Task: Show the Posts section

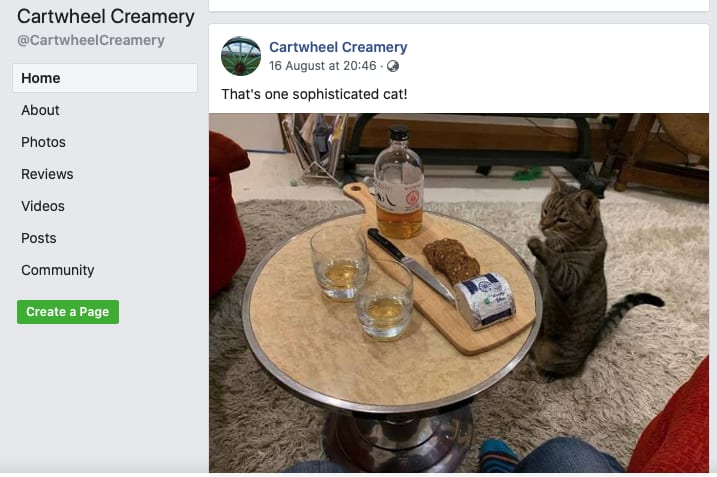Action: [x=39, y=238]
